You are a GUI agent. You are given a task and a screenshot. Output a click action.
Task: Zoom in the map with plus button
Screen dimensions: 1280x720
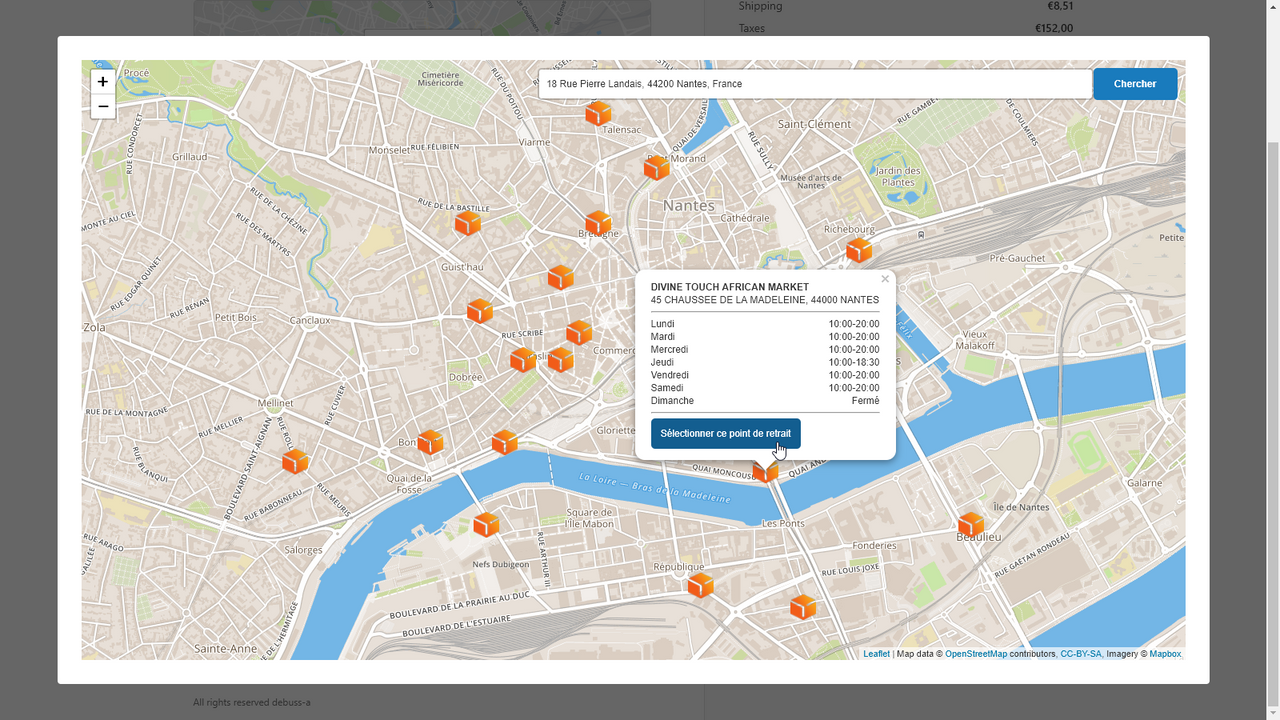pyautogui.click(x=103, y=82)
